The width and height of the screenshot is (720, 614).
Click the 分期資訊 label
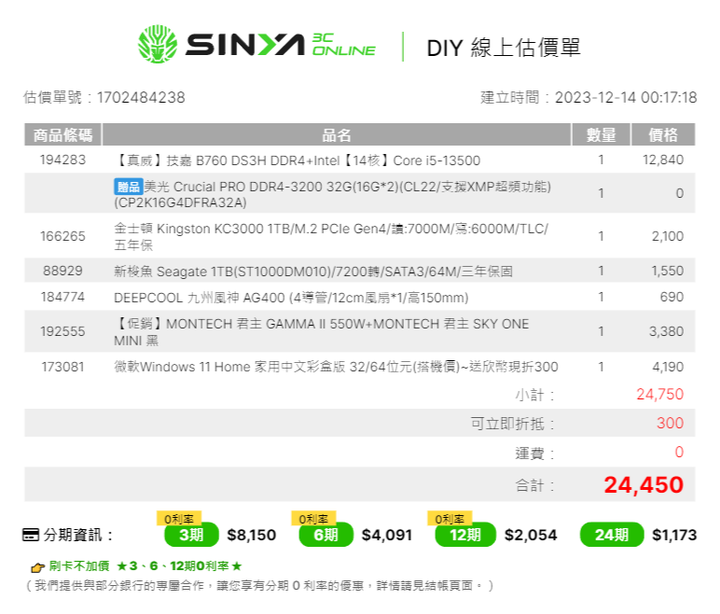(x=78, y=535)
